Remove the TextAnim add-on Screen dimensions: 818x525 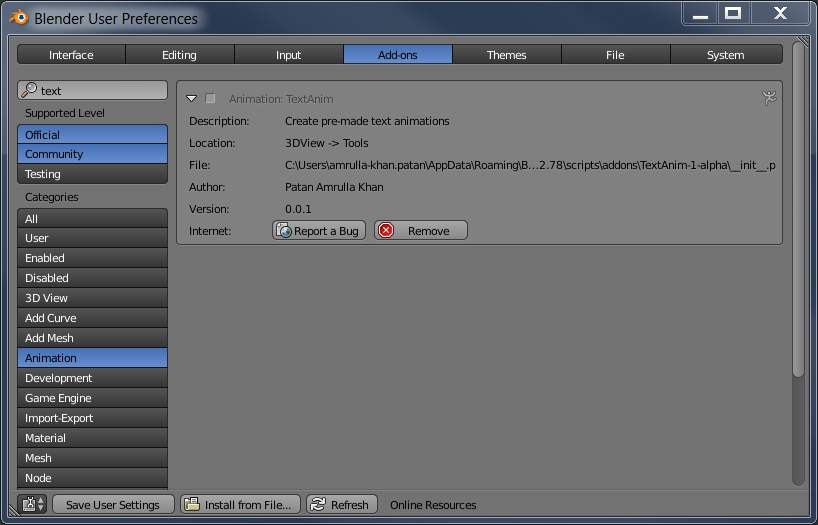click(x=420, y=230)
